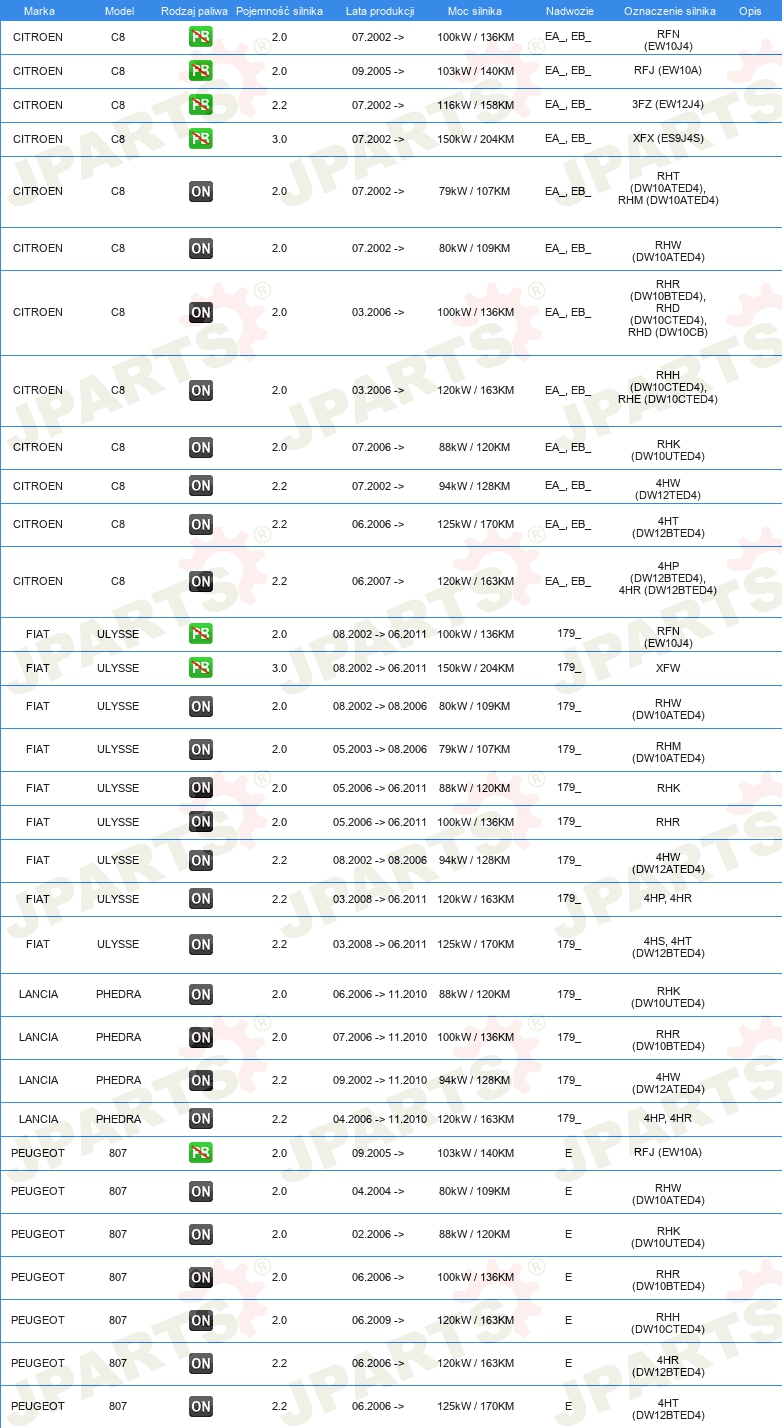Click the Nadwozie column header

click(569, 11)
